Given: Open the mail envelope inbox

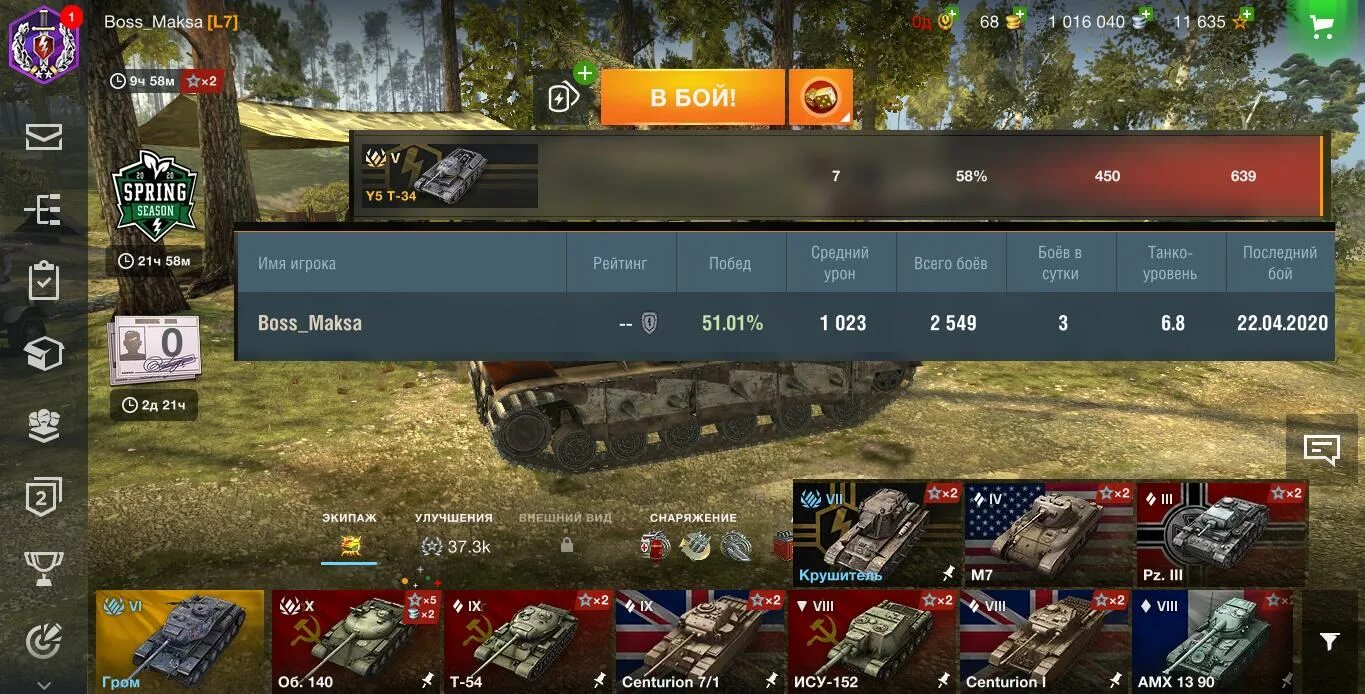Looking at the screenshot, I should [x=44, y=137].
